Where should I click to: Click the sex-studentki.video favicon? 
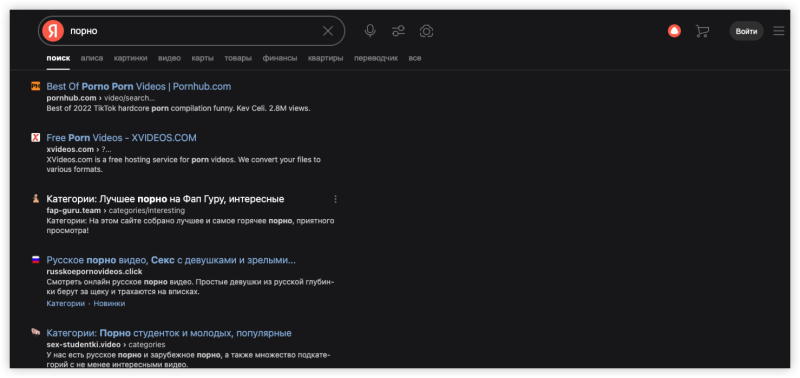point(36,333)
